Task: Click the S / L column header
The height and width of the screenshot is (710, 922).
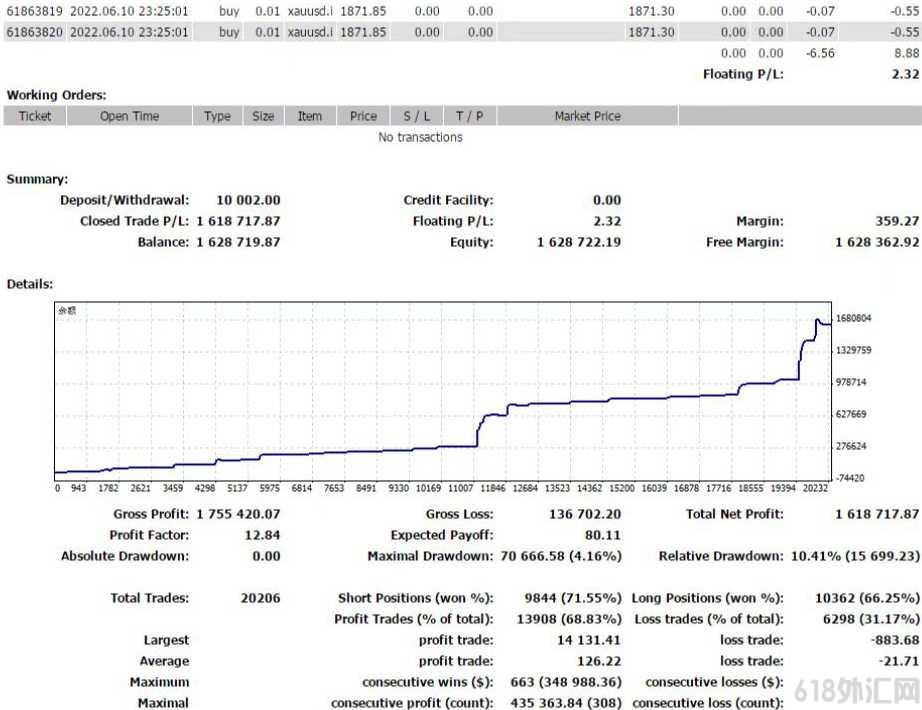Action: click(417, 116)
